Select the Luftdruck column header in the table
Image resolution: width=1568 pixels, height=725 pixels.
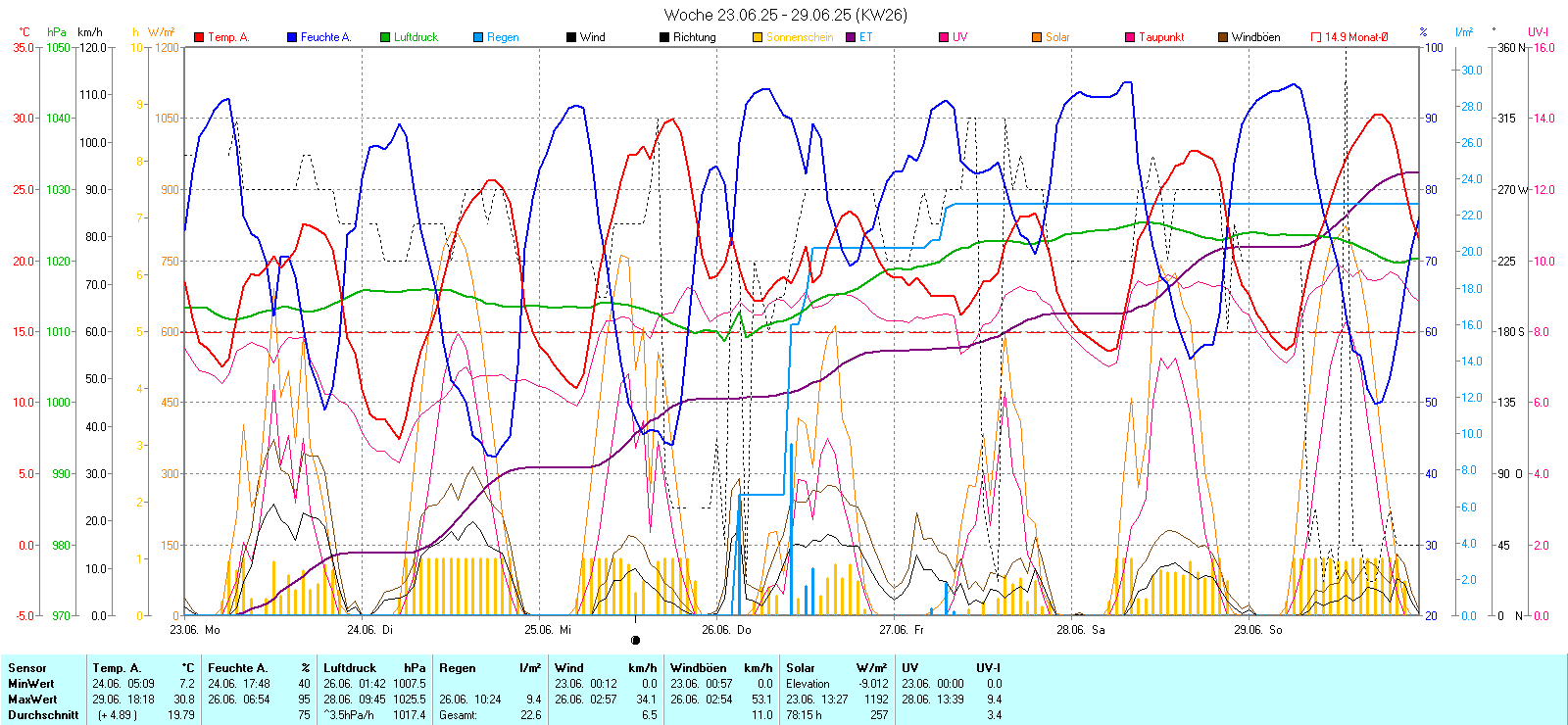click(350, 668)
